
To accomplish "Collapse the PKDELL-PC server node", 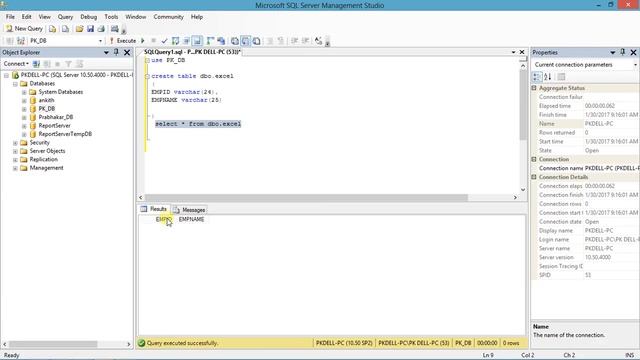I will tap(6, 75).
